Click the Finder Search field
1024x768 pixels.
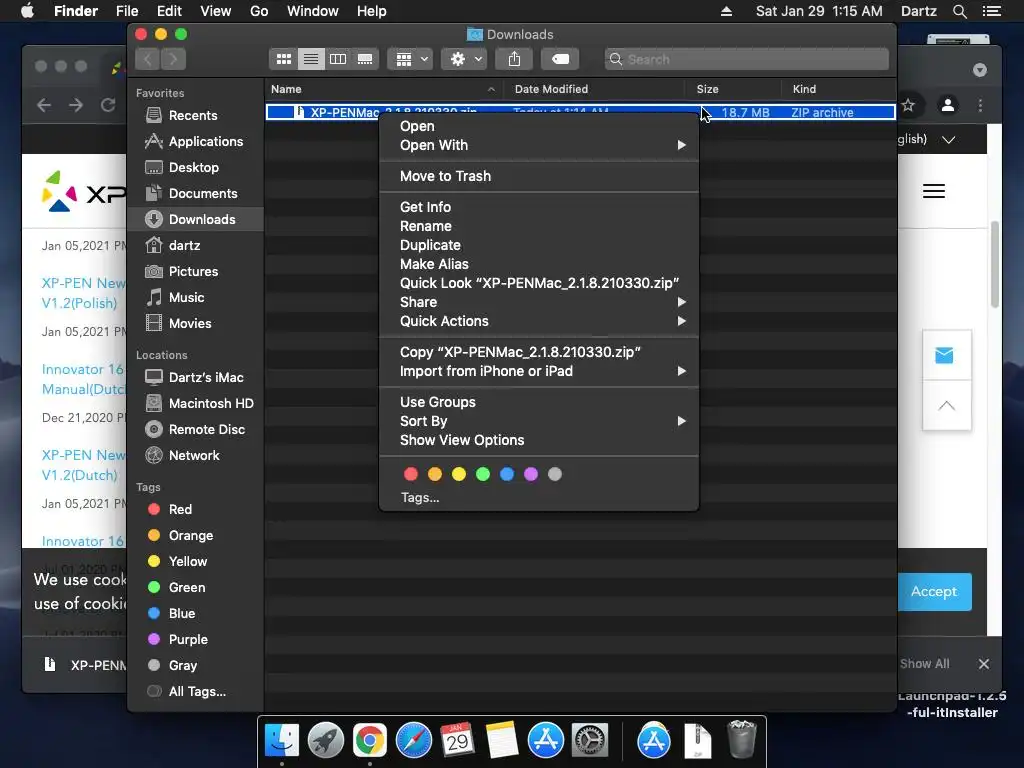coord(746,59)
